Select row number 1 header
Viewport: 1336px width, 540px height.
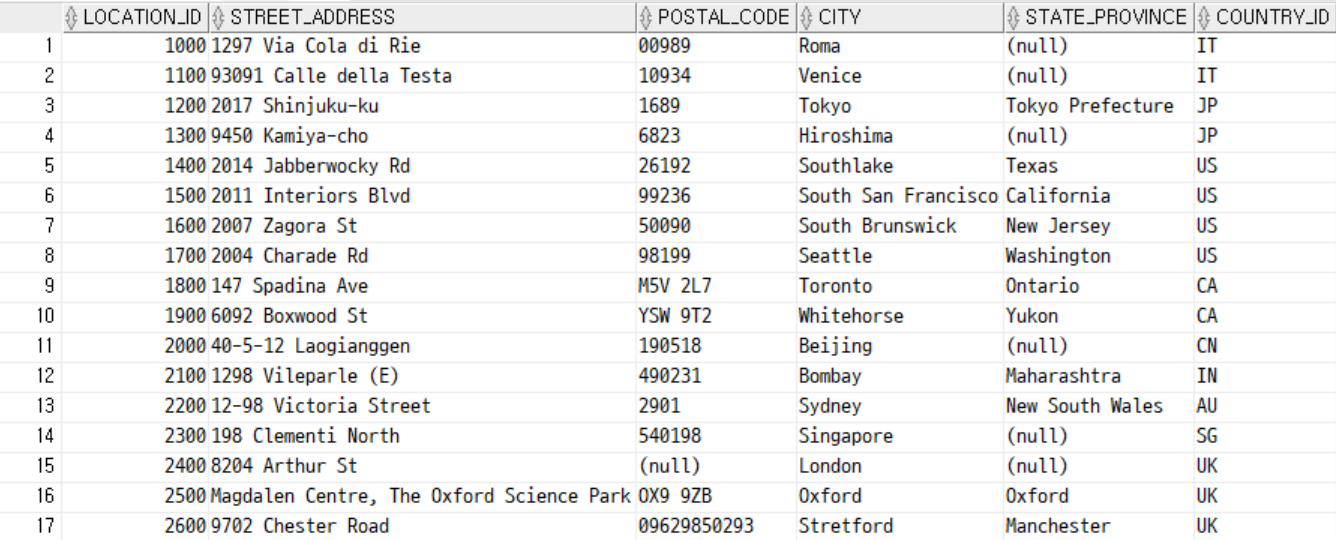[x=31, y=46]
